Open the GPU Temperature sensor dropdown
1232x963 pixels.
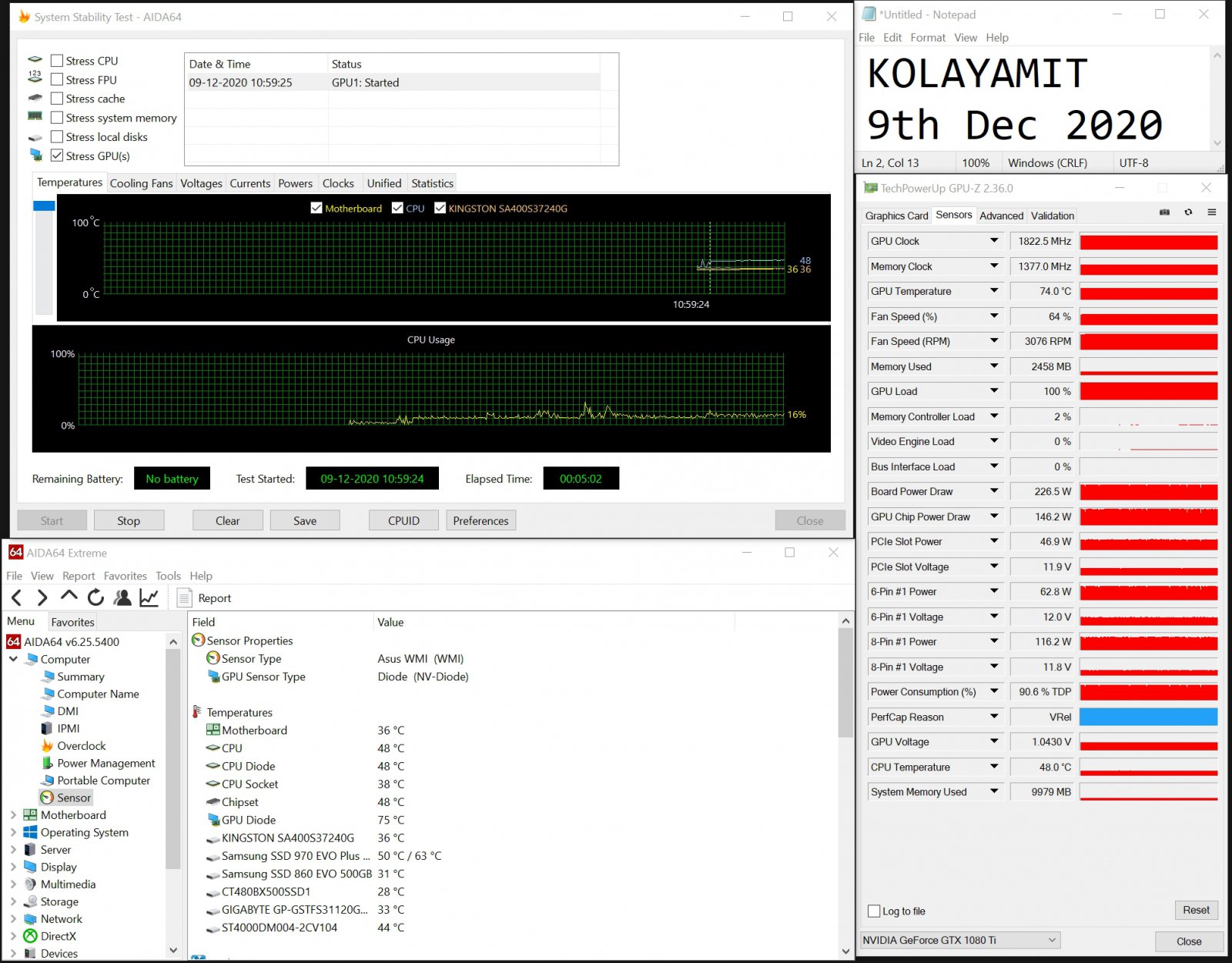tap(994, 291)
